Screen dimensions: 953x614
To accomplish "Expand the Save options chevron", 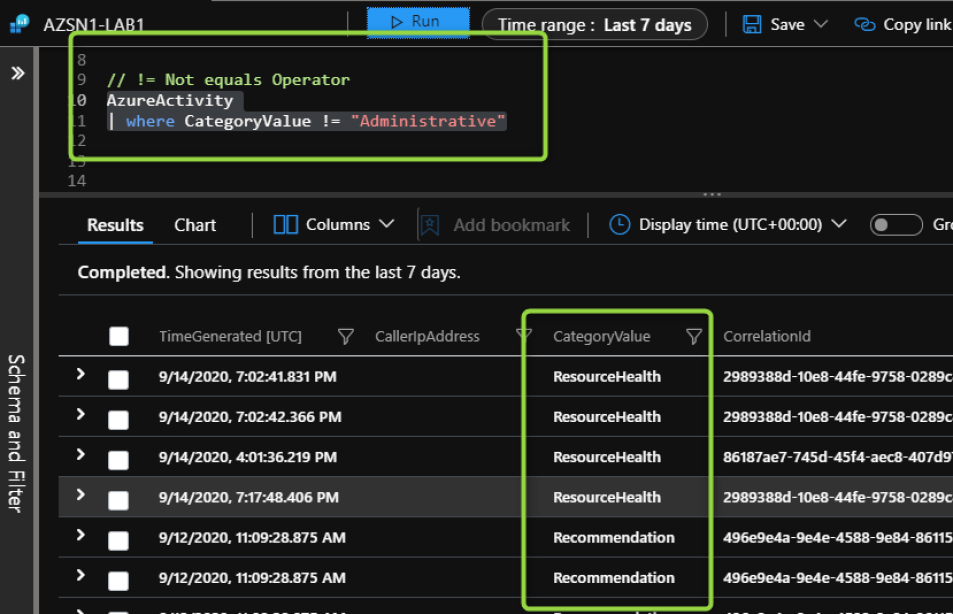I will click(821, 24).
